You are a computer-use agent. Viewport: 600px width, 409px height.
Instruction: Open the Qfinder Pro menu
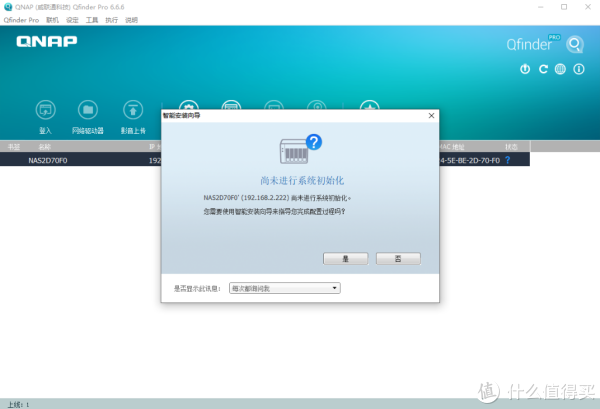(20, 19)
